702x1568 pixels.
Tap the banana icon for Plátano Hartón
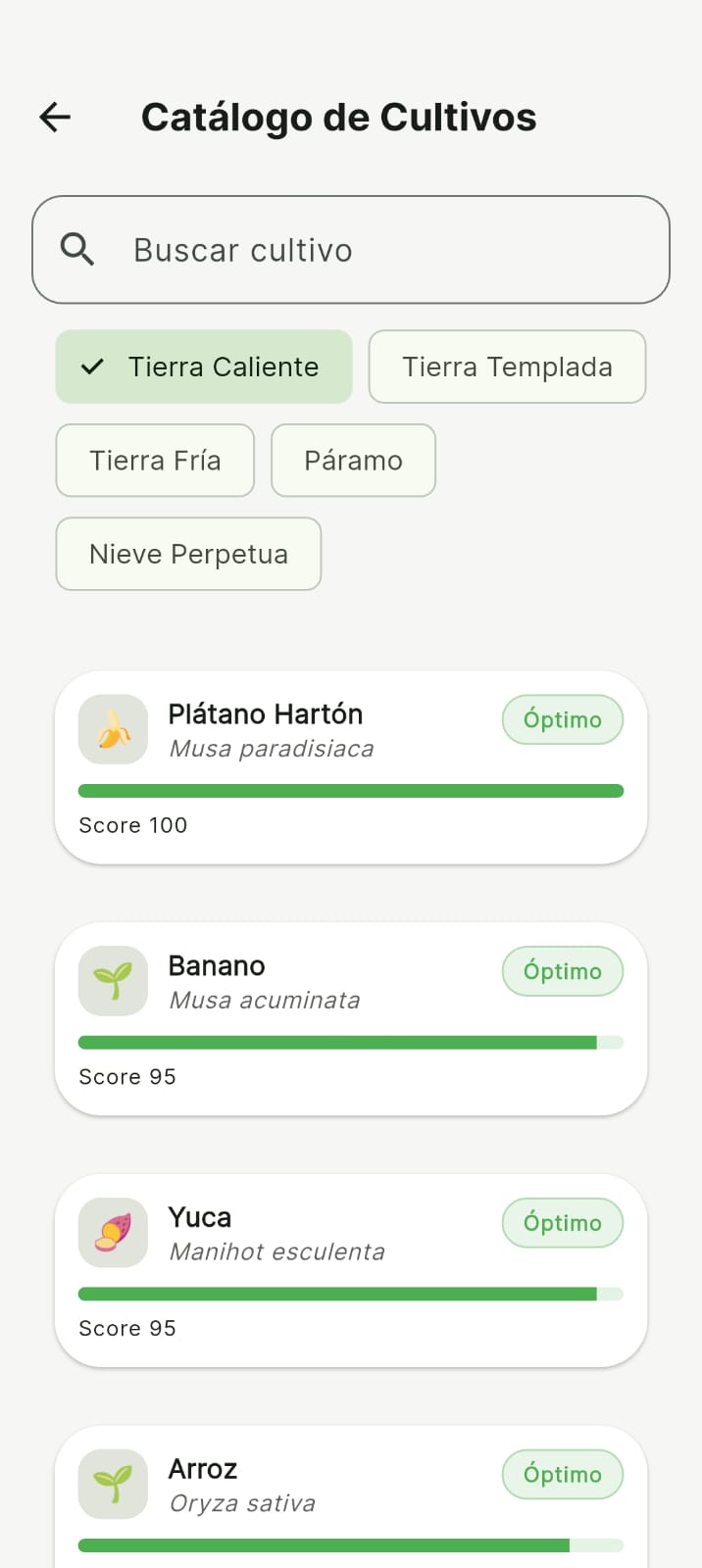click(x=113, y=729)
